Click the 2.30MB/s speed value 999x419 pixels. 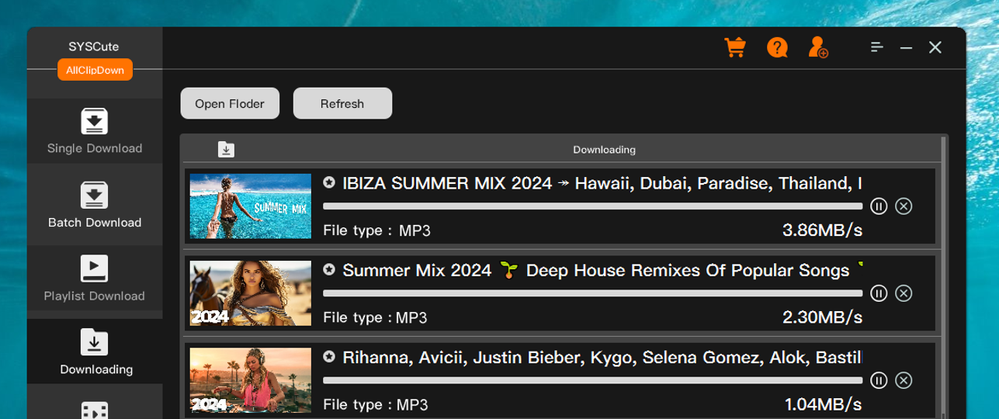click(x=822, y=317)
